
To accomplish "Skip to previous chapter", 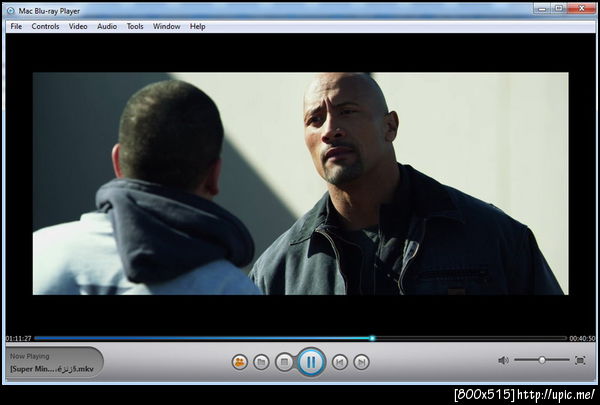I will [340, 362].
